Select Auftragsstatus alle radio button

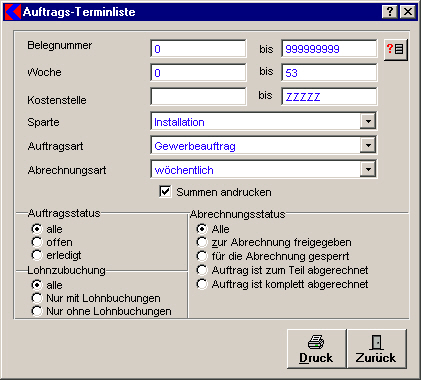[37, 229]
